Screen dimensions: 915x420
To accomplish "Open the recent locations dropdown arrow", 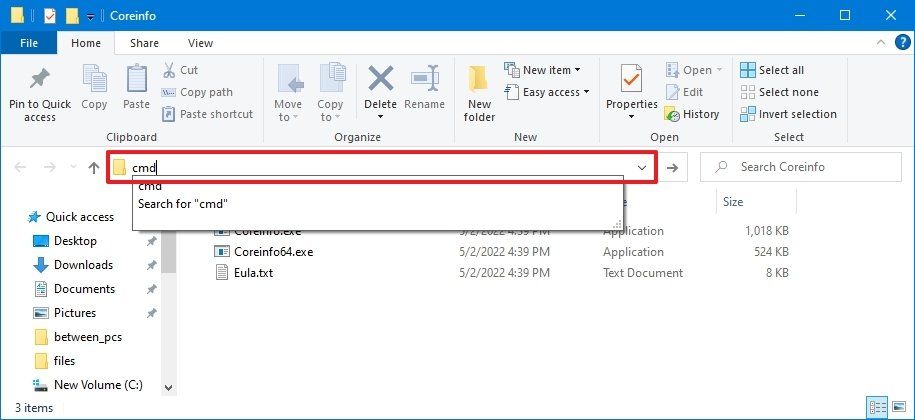I will tap(73, 168).
